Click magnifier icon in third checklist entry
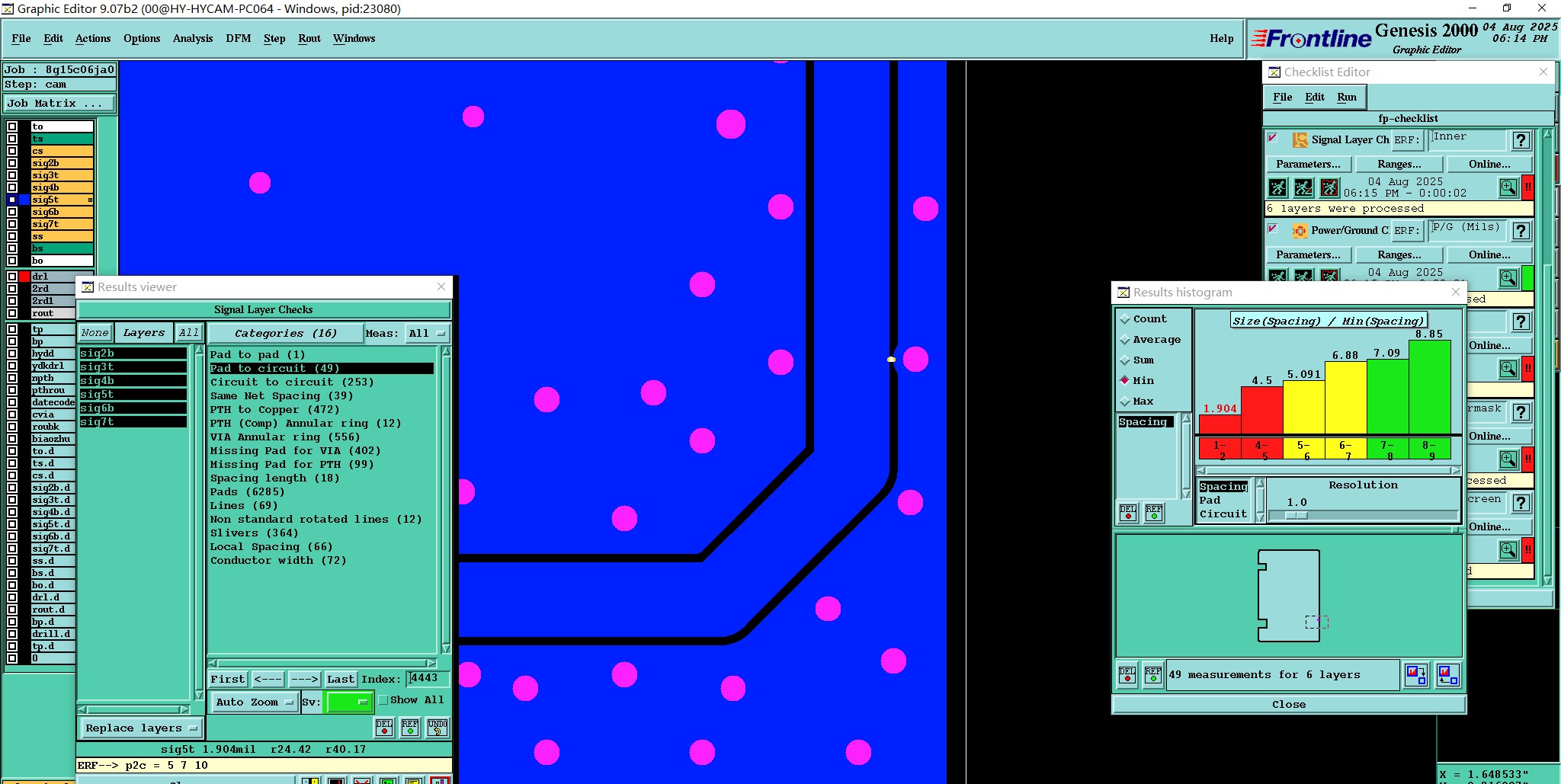This screenshot has width=1561, height=784. [1508, 369]
